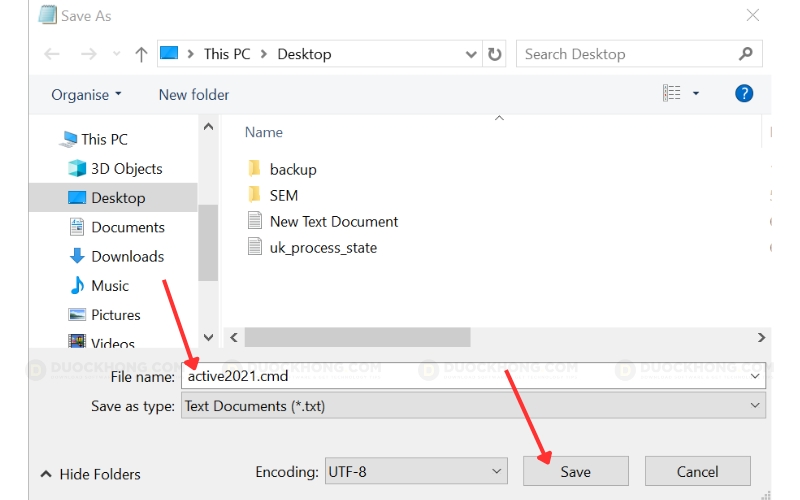800x500 pixels.
Task: Open Downloads in navigation pane
Action: point(128,256)
